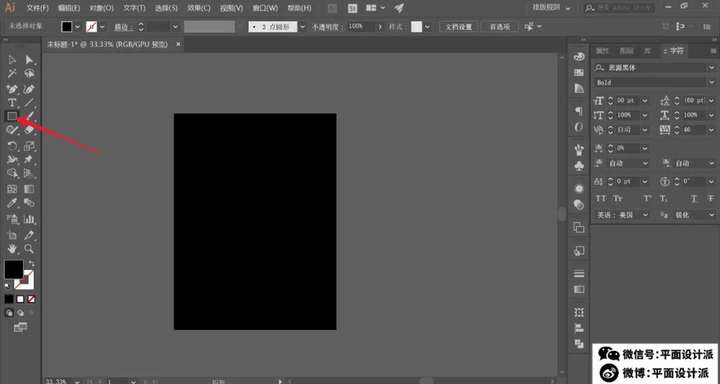
Task: Switch to the 字符 panel tab
Action: tap(674, 51)
